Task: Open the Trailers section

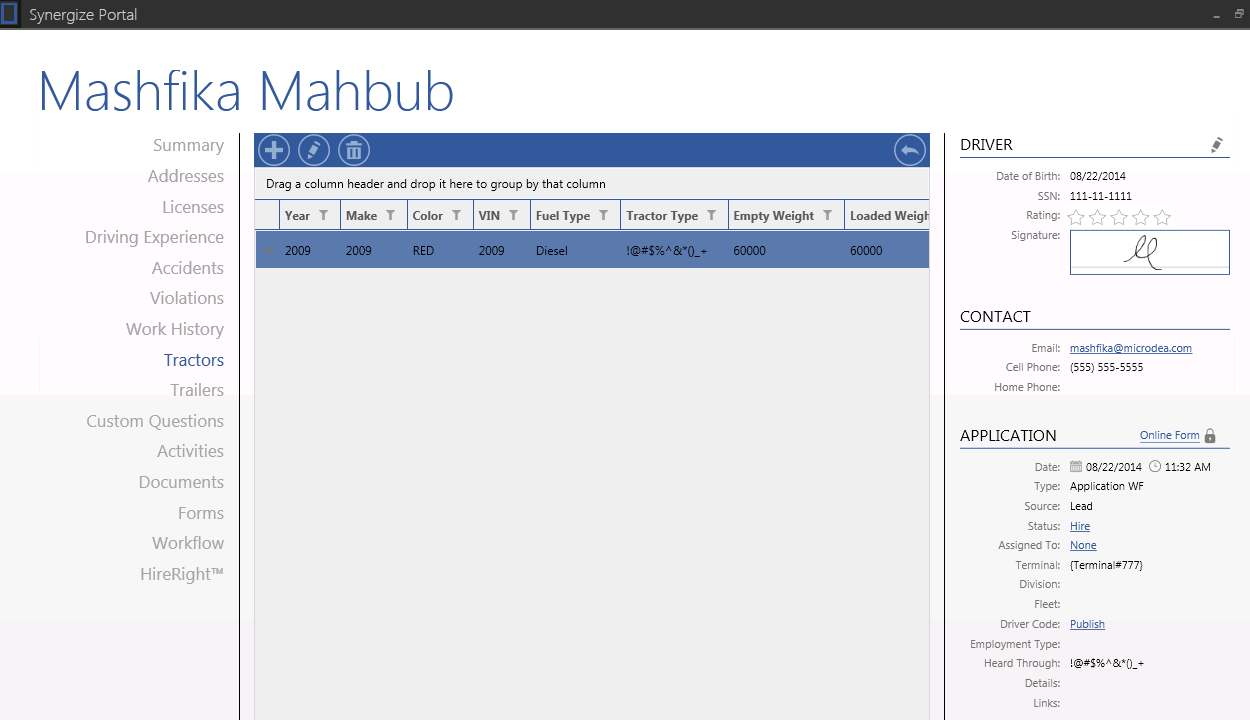Action: click(196, 390)
